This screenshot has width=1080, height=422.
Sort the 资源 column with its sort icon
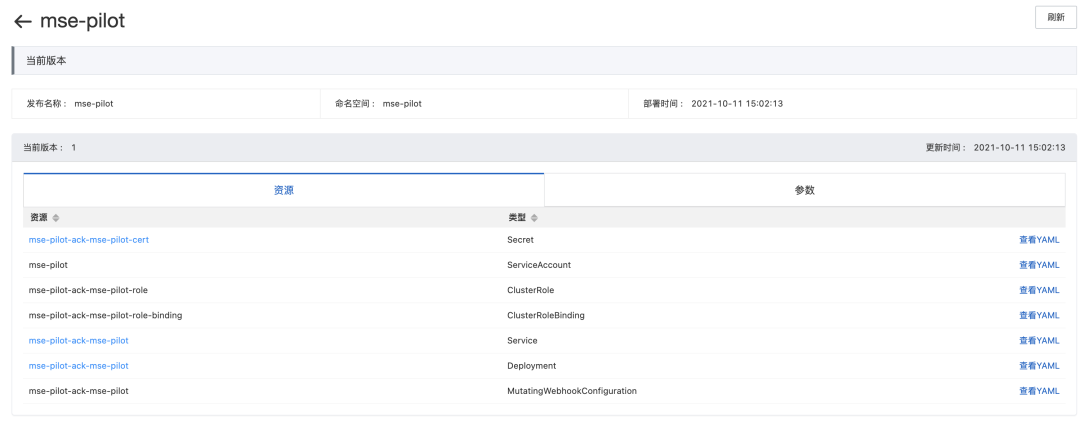(56, 218)
